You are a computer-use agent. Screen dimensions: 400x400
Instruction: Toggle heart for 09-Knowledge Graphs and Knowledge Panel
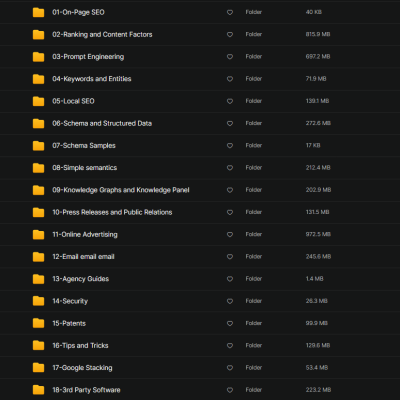point(230,190)
